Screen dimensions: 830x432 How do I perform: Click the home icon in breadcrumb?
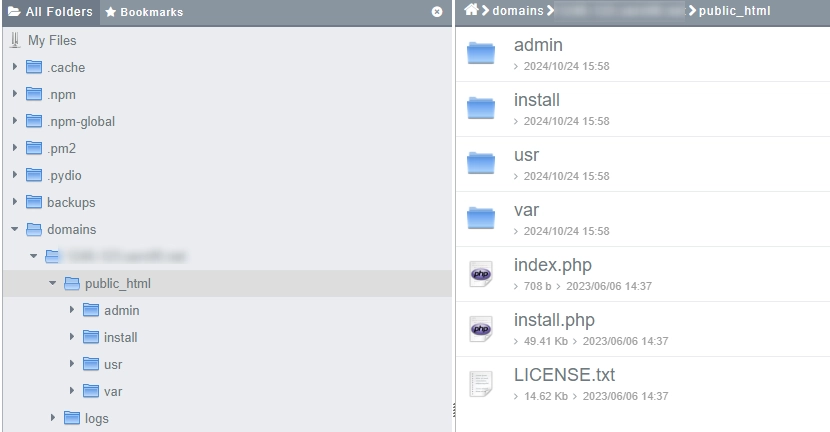click(471, 10)
